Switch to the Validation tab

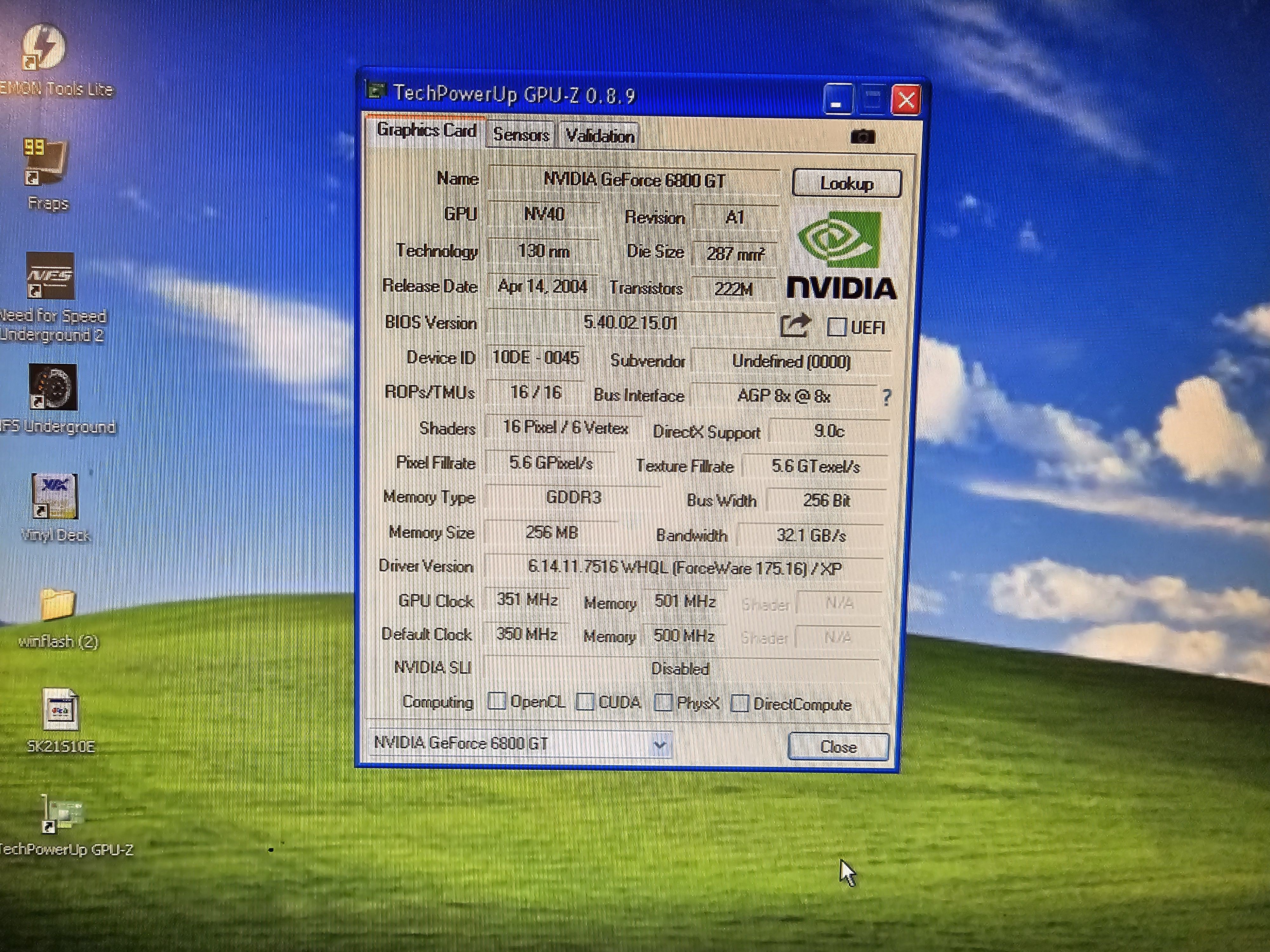pos(599,136)
